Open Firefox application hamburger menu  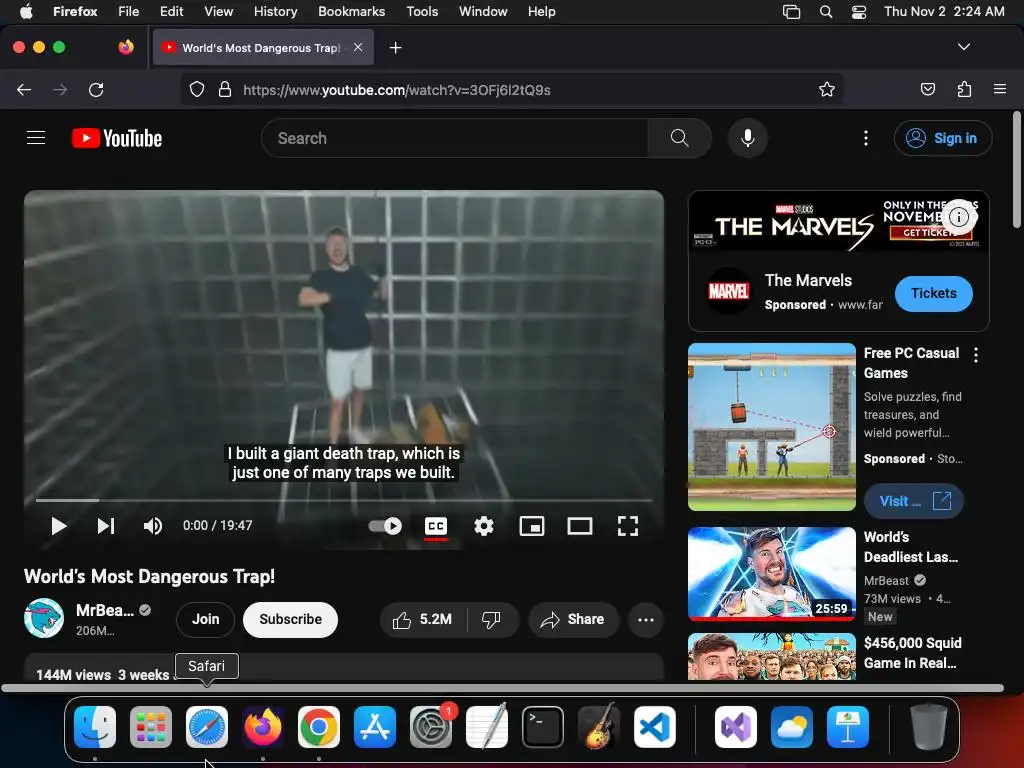(1000, 89)
